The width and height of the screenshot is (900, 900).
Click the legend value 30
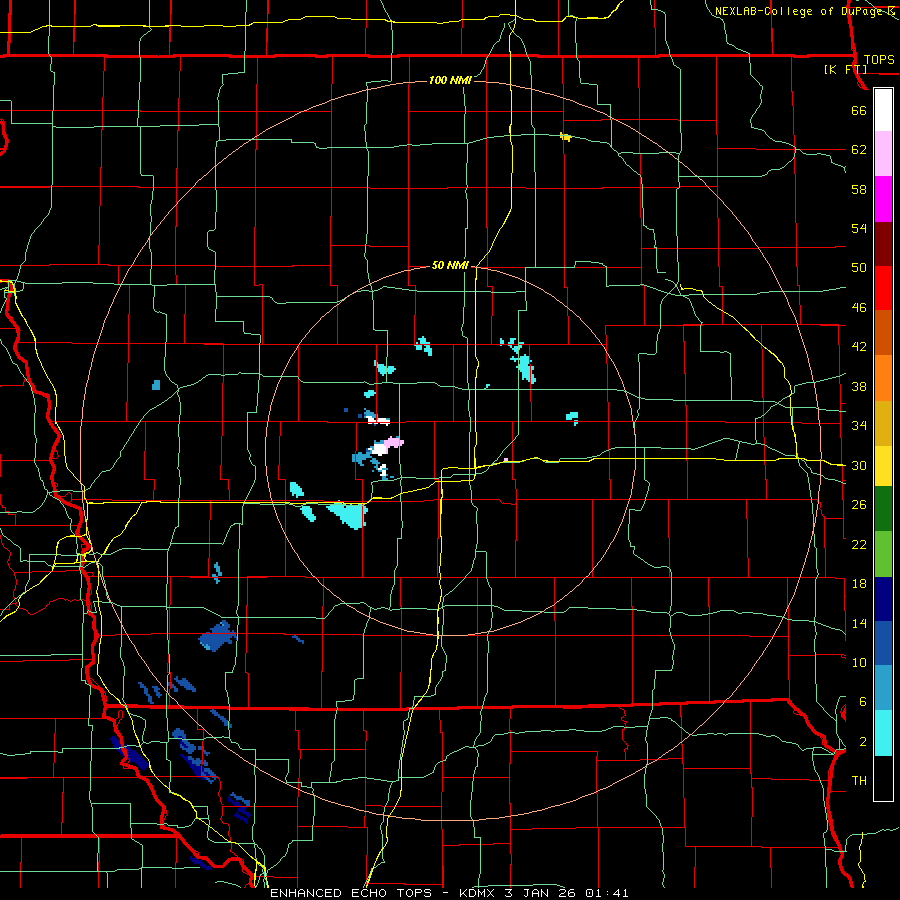click(x=859, y=465)
